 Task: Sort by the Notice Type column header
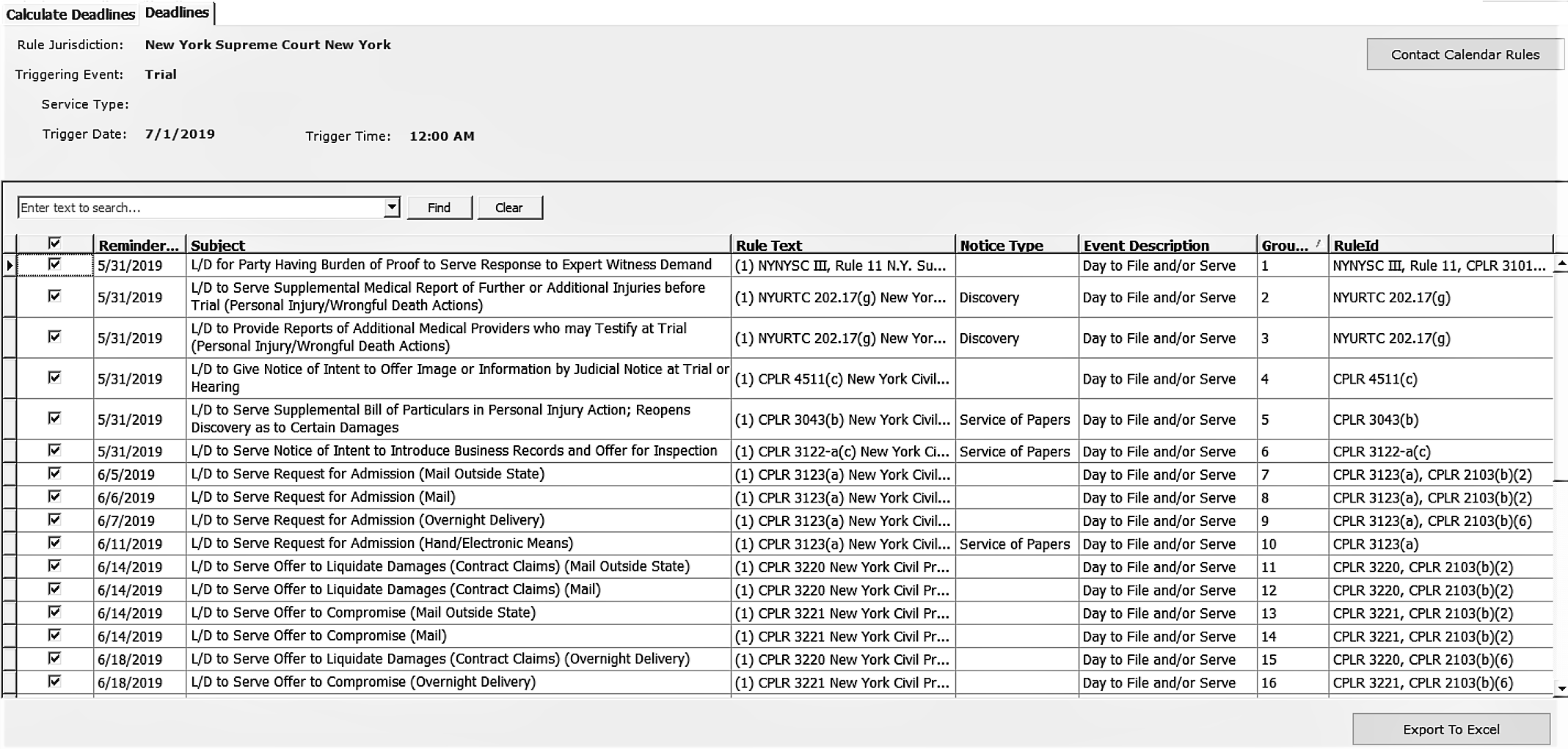pos(1016,245)
